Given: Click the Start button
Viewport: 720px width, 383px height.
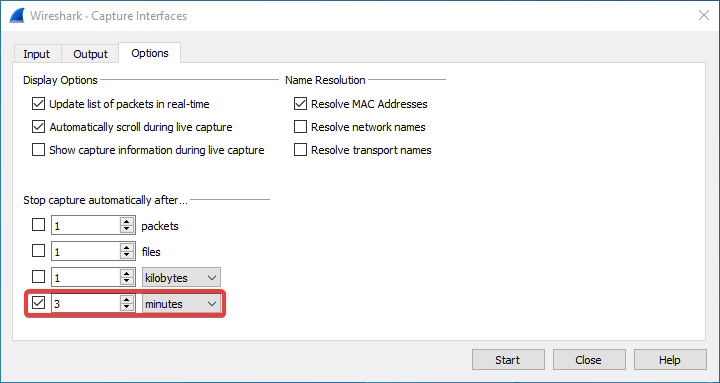Looking at the screenshot, I should 508,360.
